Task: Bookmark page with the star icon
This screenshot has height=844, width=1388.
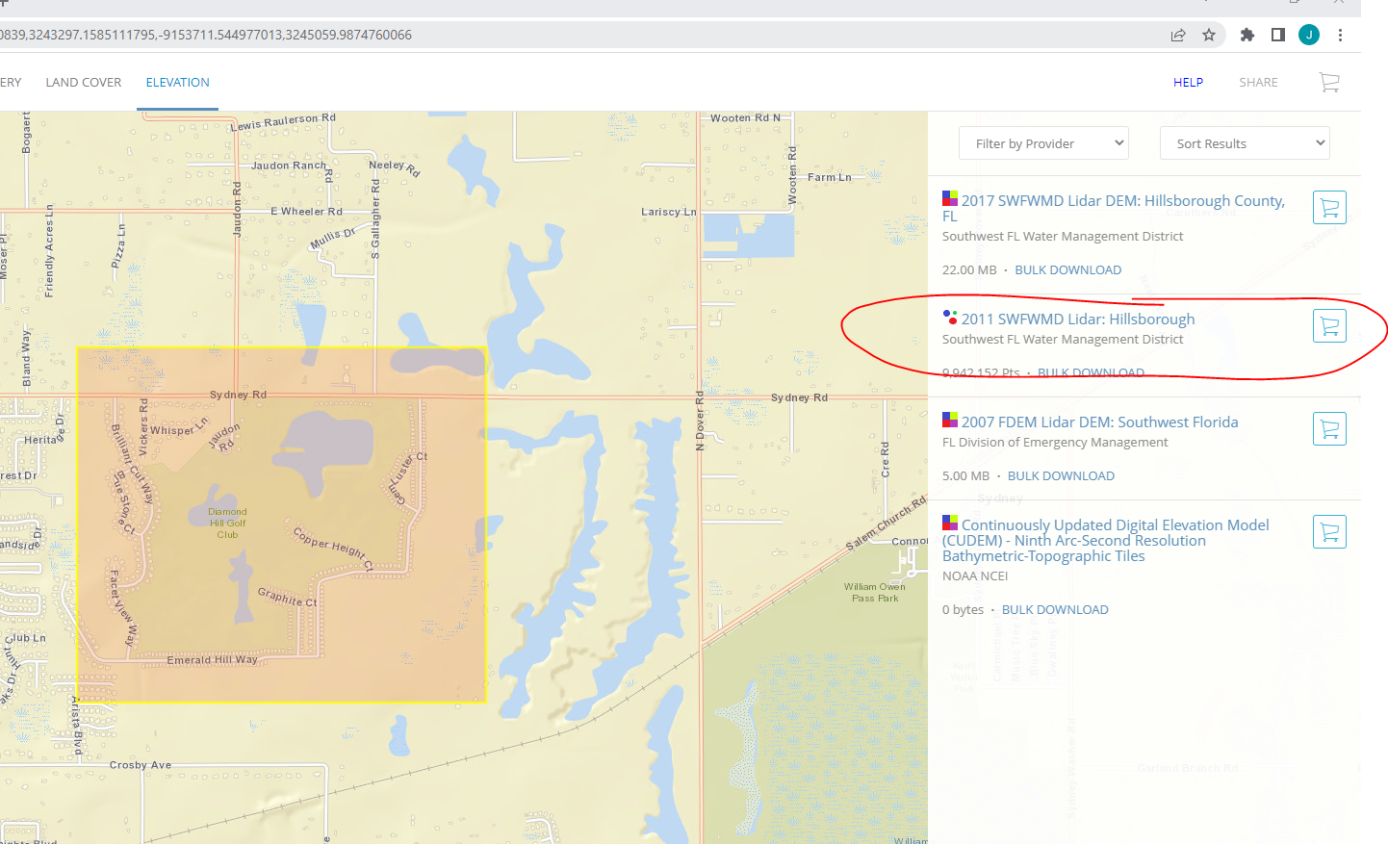Action: coord(1209,35)
